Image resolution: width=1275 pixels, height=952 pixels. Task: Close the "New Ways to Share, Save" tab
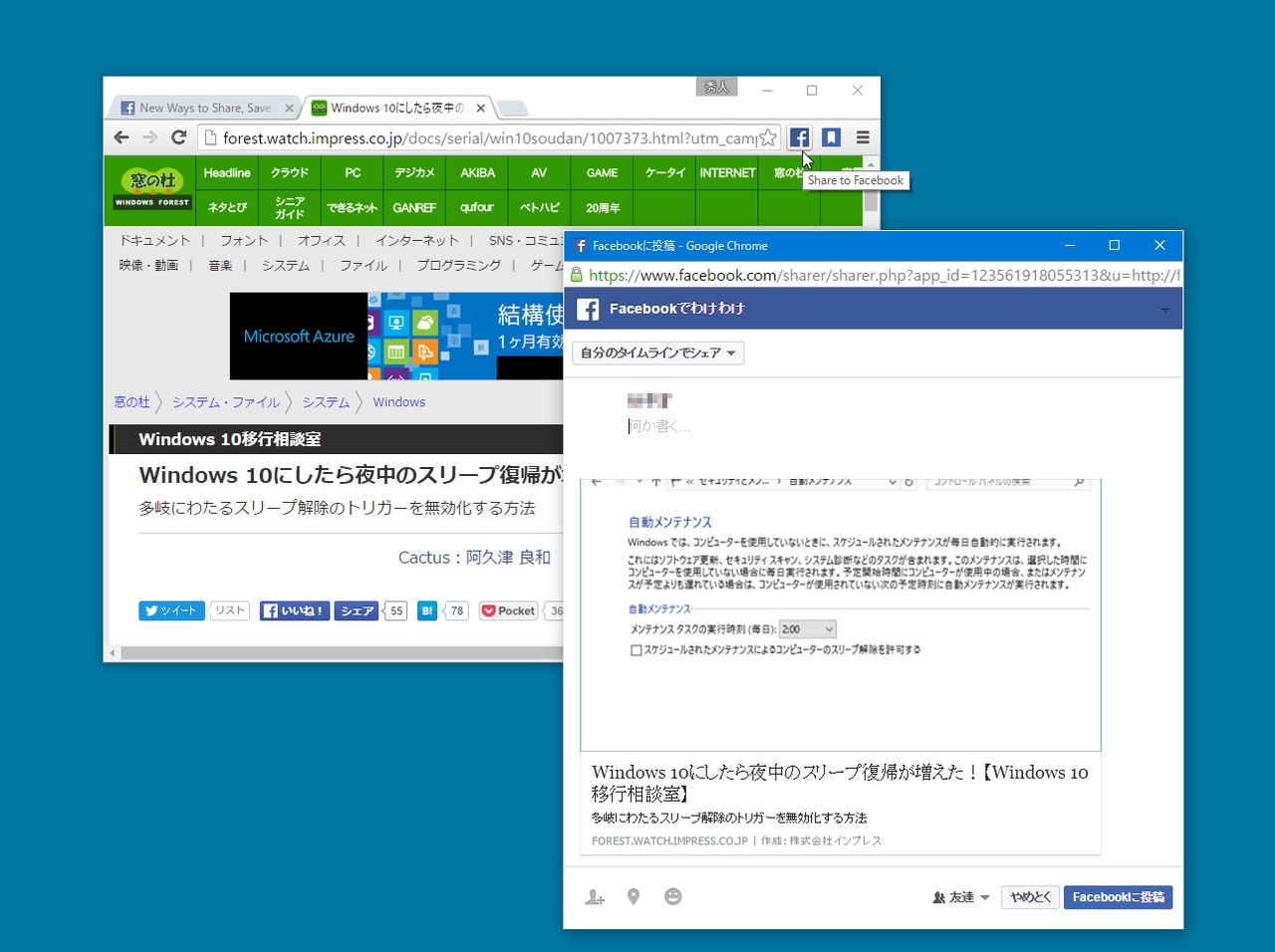(x=289, y=108)
